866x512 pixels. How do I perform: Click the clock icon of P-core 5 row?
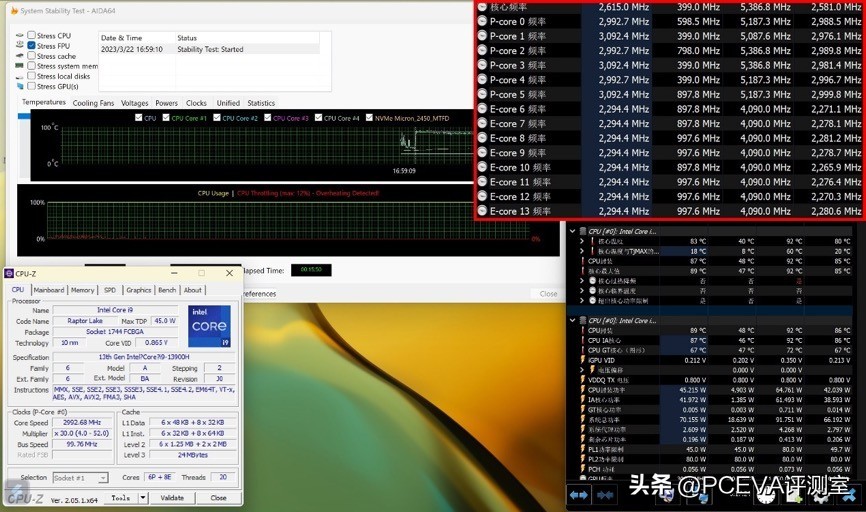pyautogui.click(x=482, y=94)
